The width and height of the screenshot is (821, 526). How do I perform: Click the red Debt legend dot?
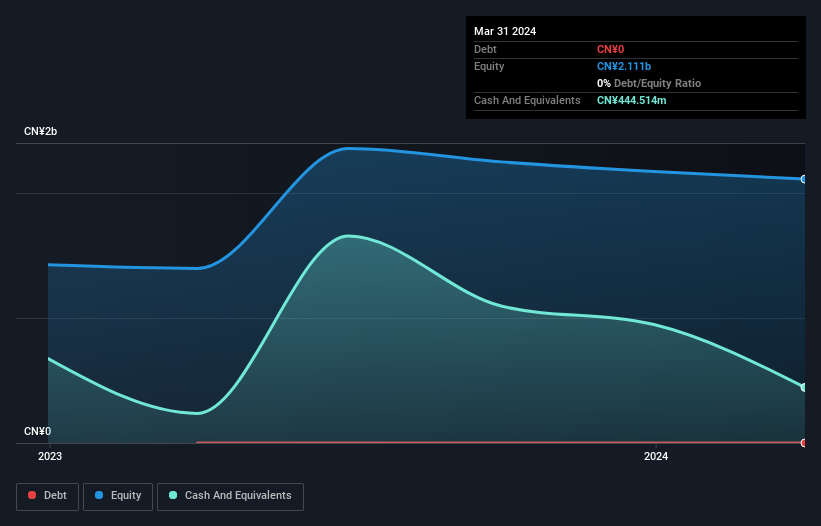(32, 495)
